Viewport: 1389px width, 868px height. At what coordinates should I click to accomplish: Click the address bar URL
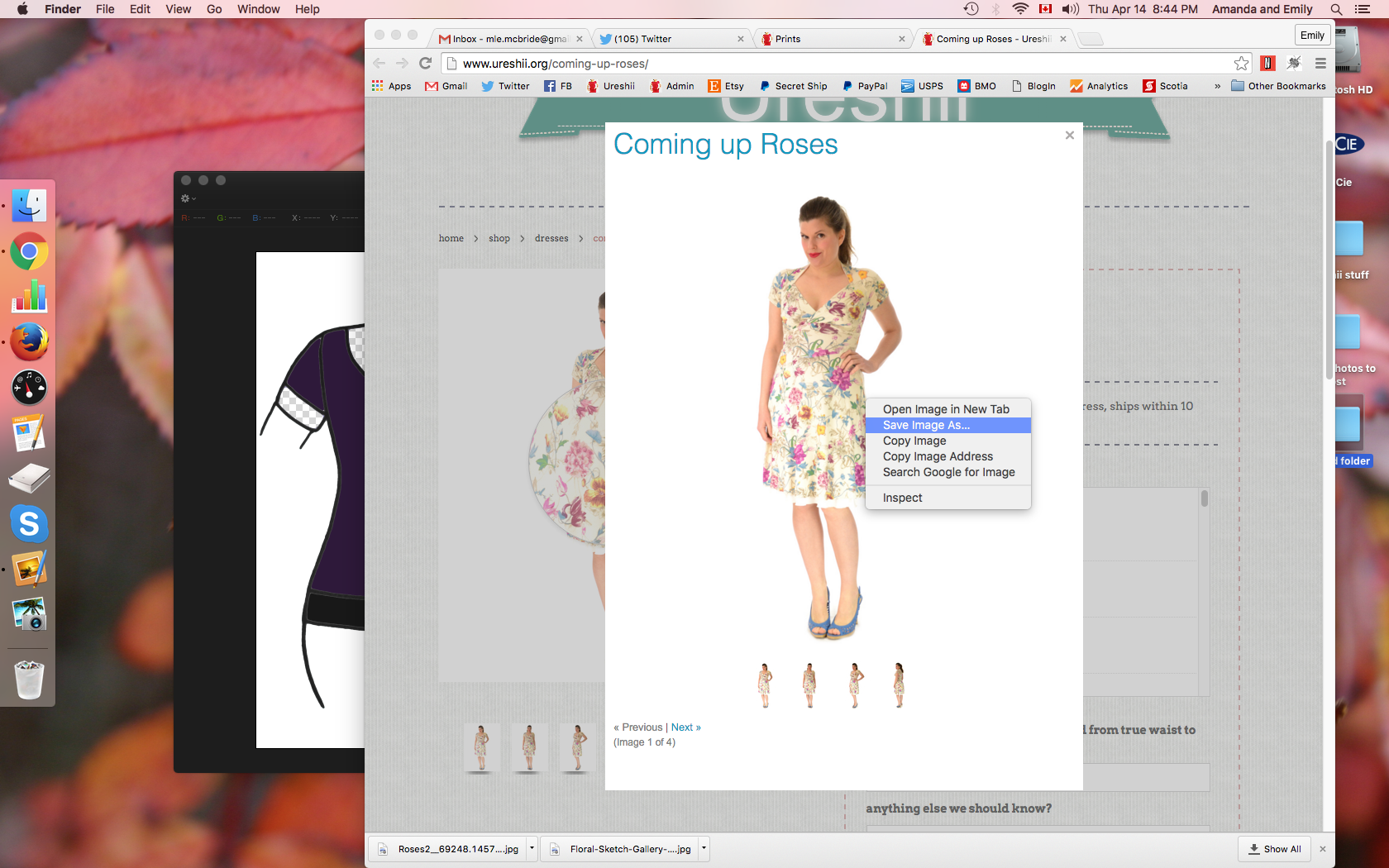tap(556, 64)
